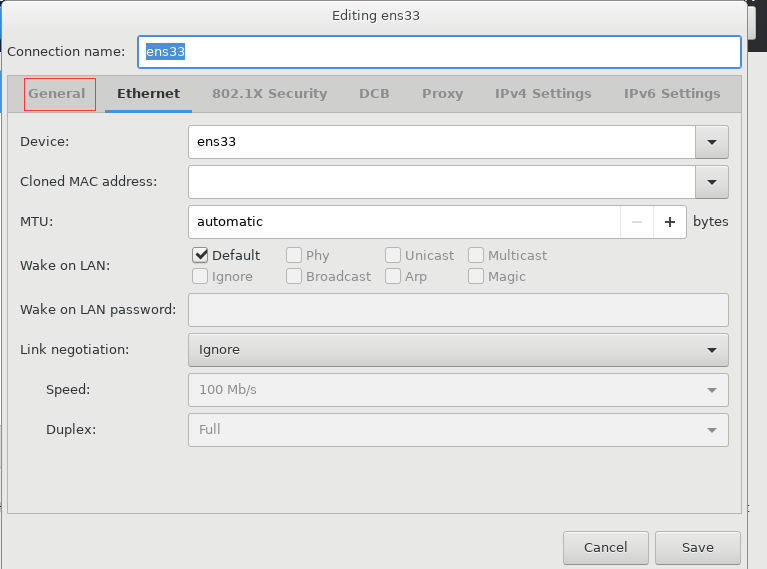Toggle the Multicast Wake on LAN checkbox
The width and height of the screenshot is (767, 569).
pos(476,255)
